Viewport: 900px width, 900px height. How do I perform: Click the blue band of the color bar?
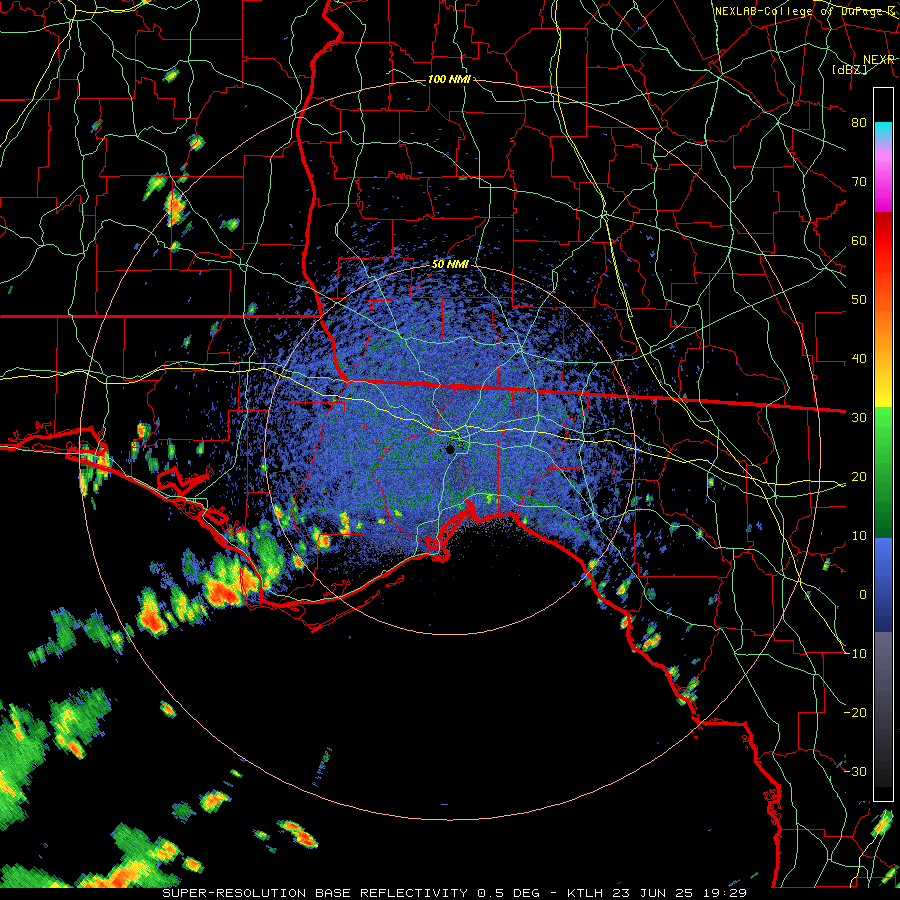click(883, 585)
